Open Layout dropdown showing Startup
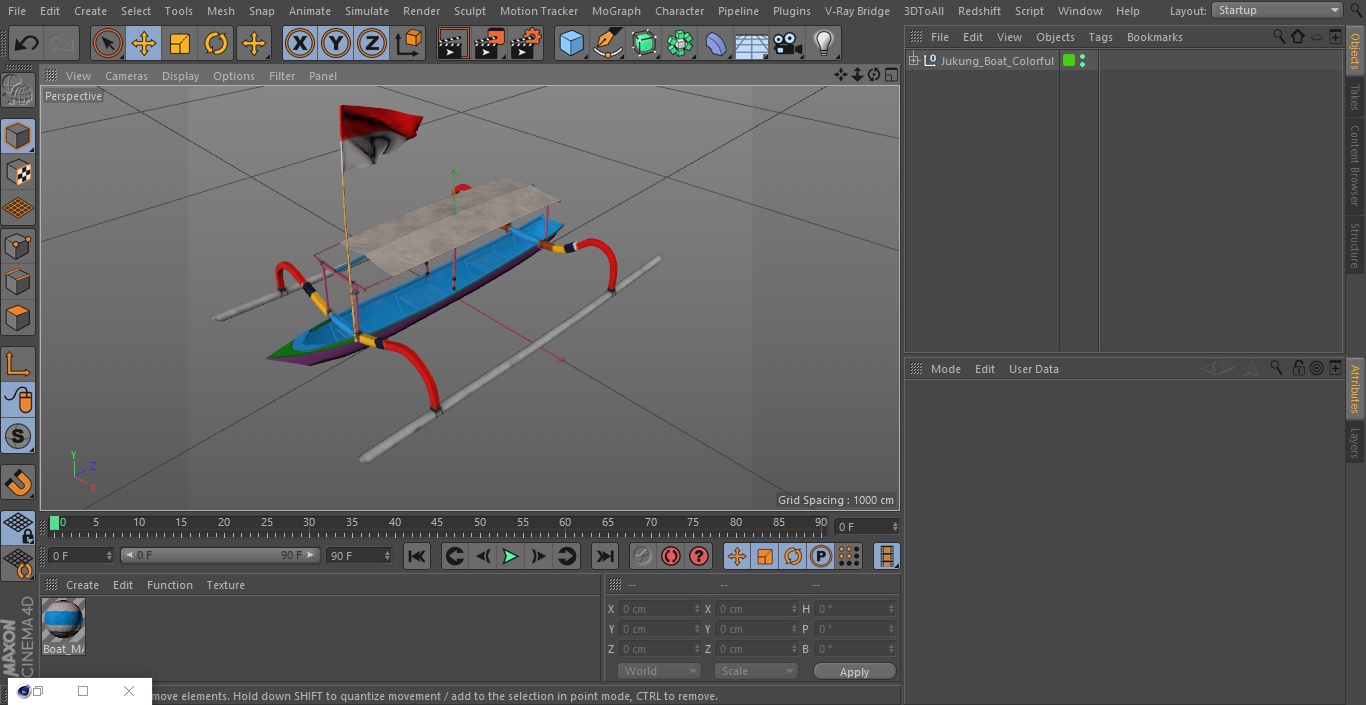This screenshot has width=1366, height=705. pyautogui.click(x=1278, y=10)
